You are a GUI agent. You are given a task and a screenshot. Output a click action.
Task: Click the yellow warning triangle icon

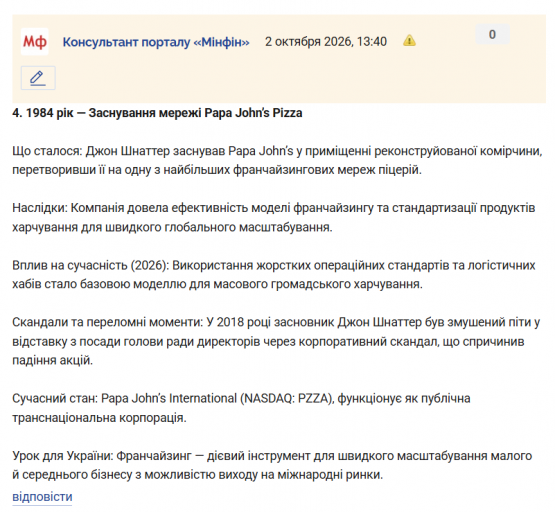pos(409,40)
